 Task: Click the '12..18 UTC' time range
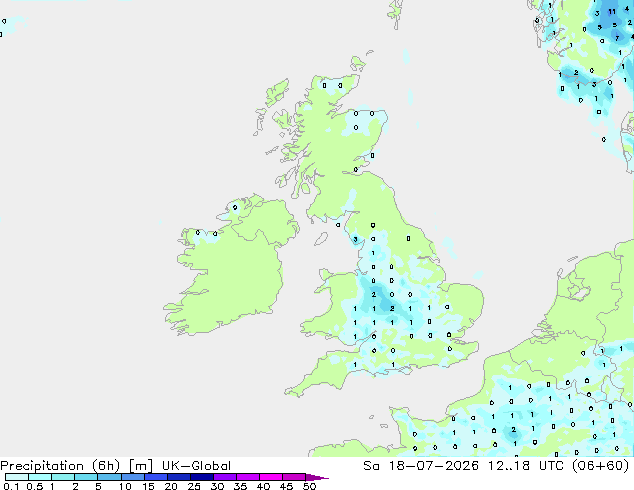(524, 466)
